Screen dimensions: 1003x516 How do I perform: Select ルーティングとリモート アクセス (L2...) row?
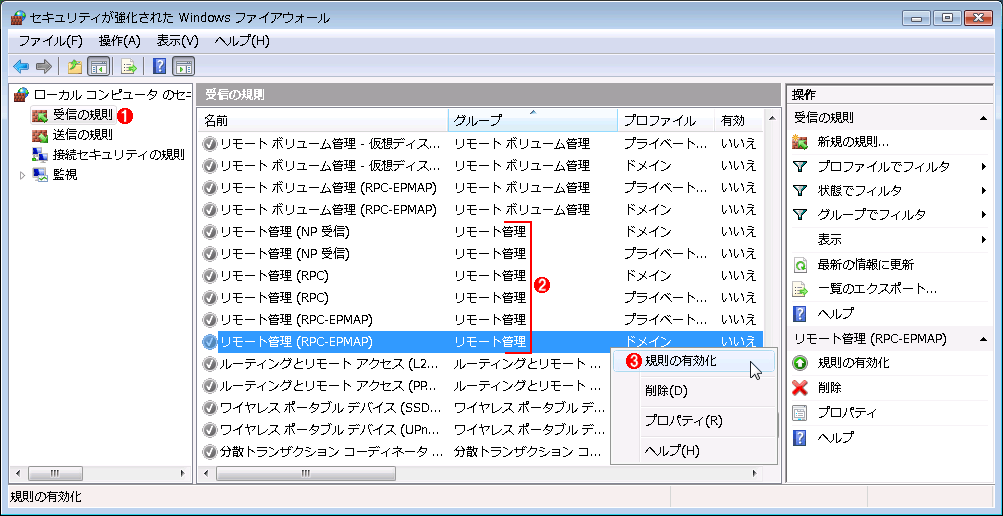[x=404, y=364]
